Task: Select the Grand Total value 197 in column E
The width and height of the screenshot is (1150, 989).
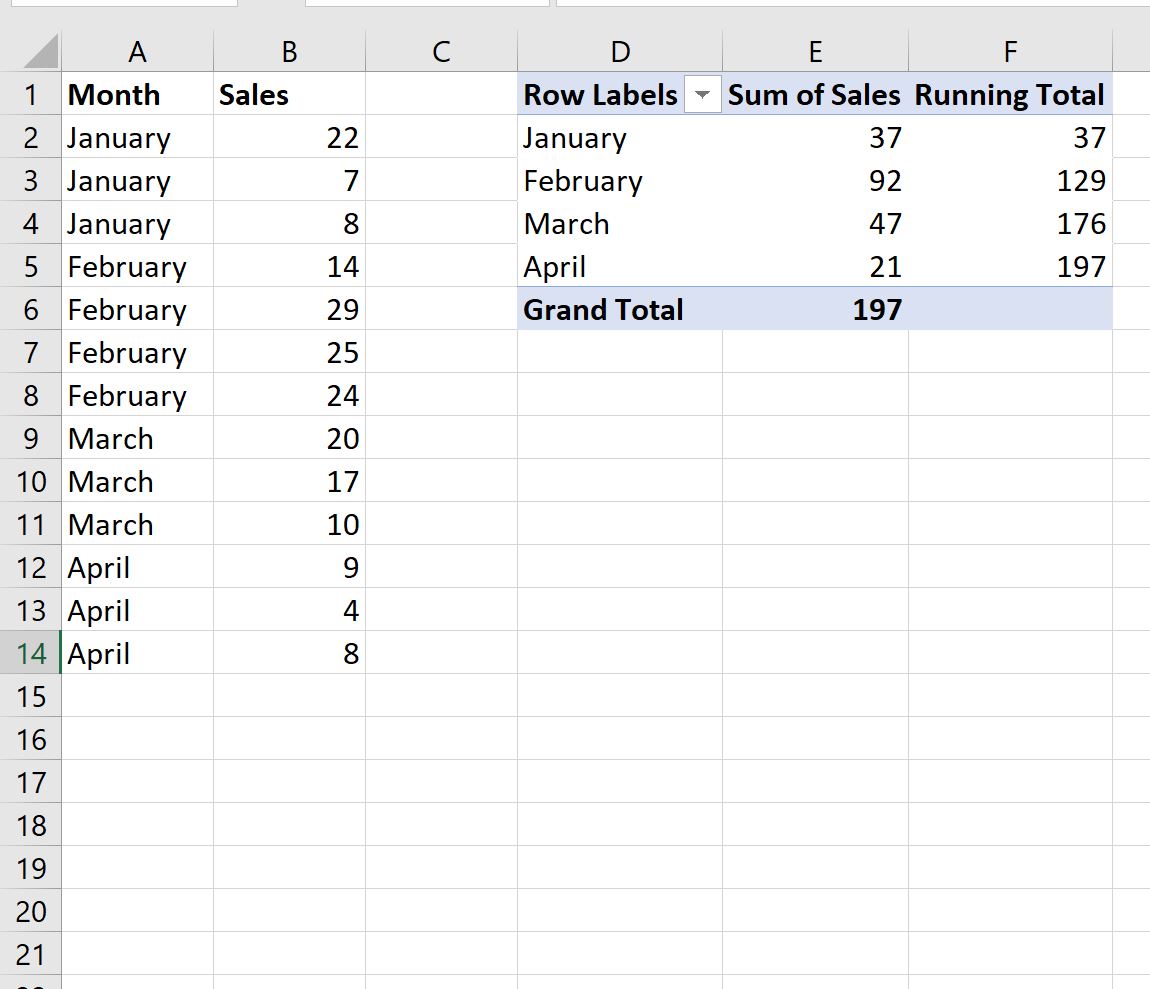Action: pyautogui.click(x=815, y=310)
